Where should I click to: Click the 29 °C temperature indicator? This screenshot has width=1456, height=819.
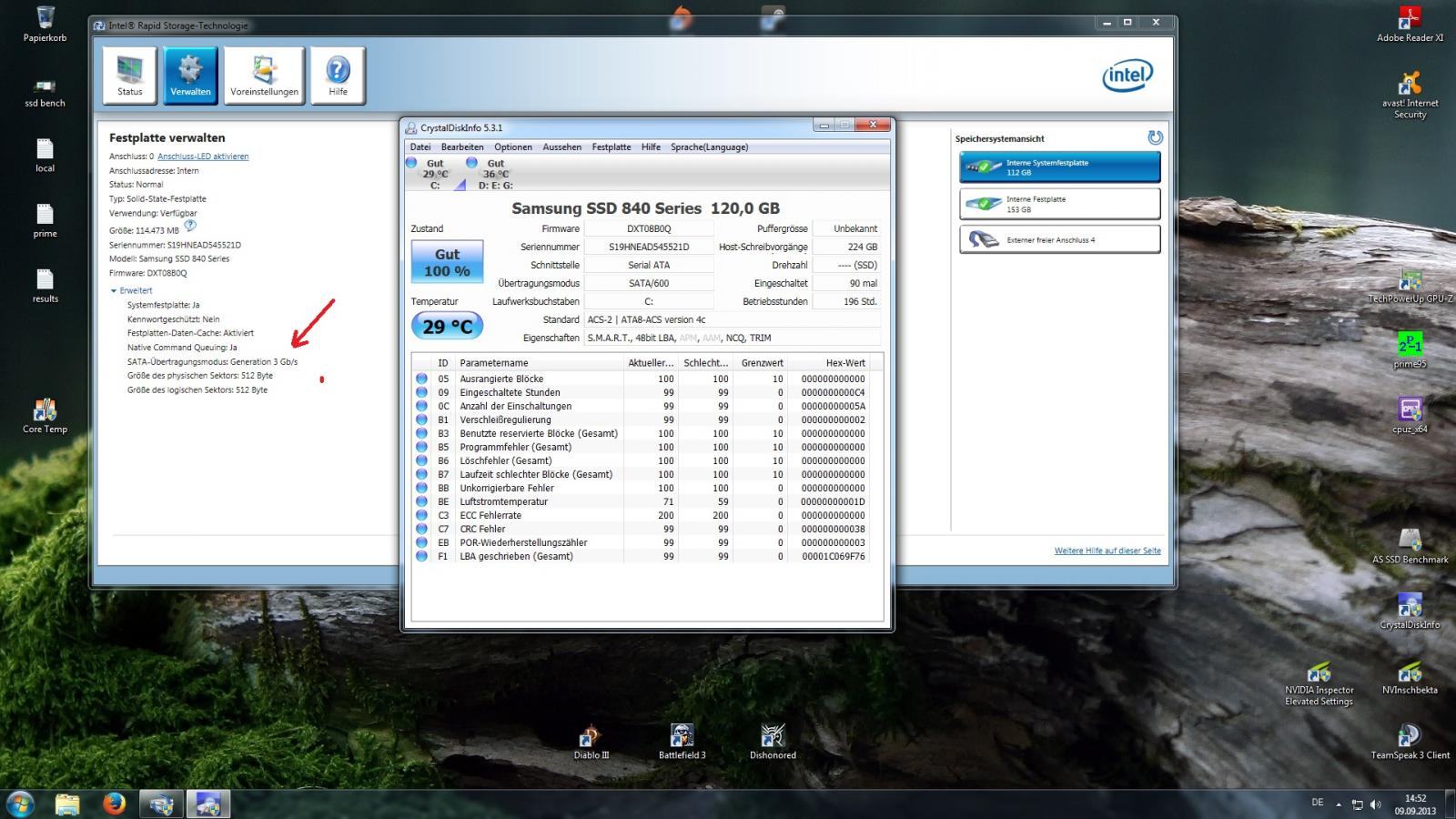447,326
